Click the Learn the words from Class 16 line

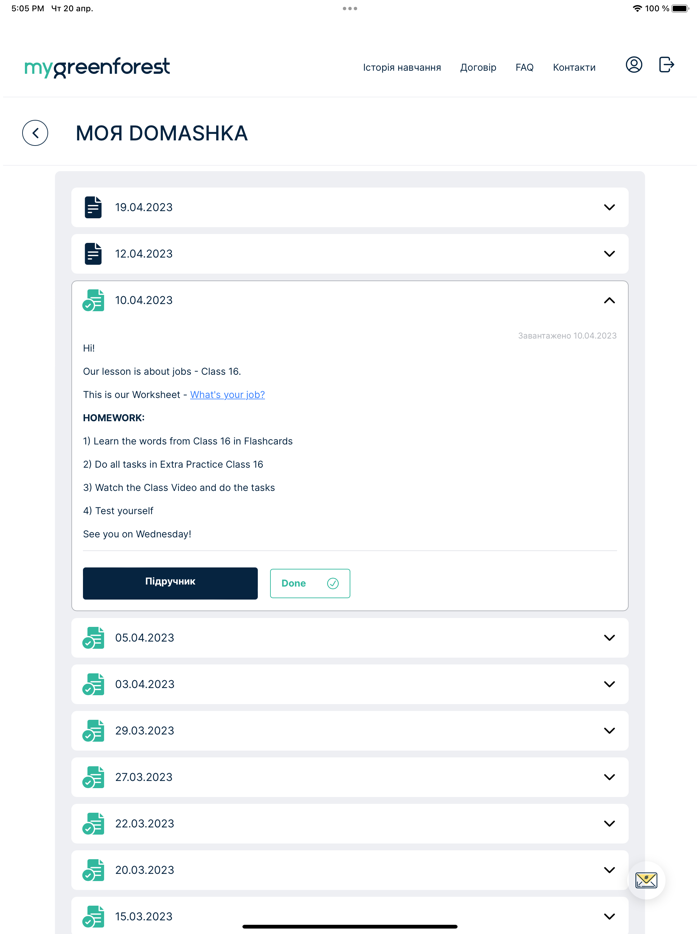click(188, 441)
